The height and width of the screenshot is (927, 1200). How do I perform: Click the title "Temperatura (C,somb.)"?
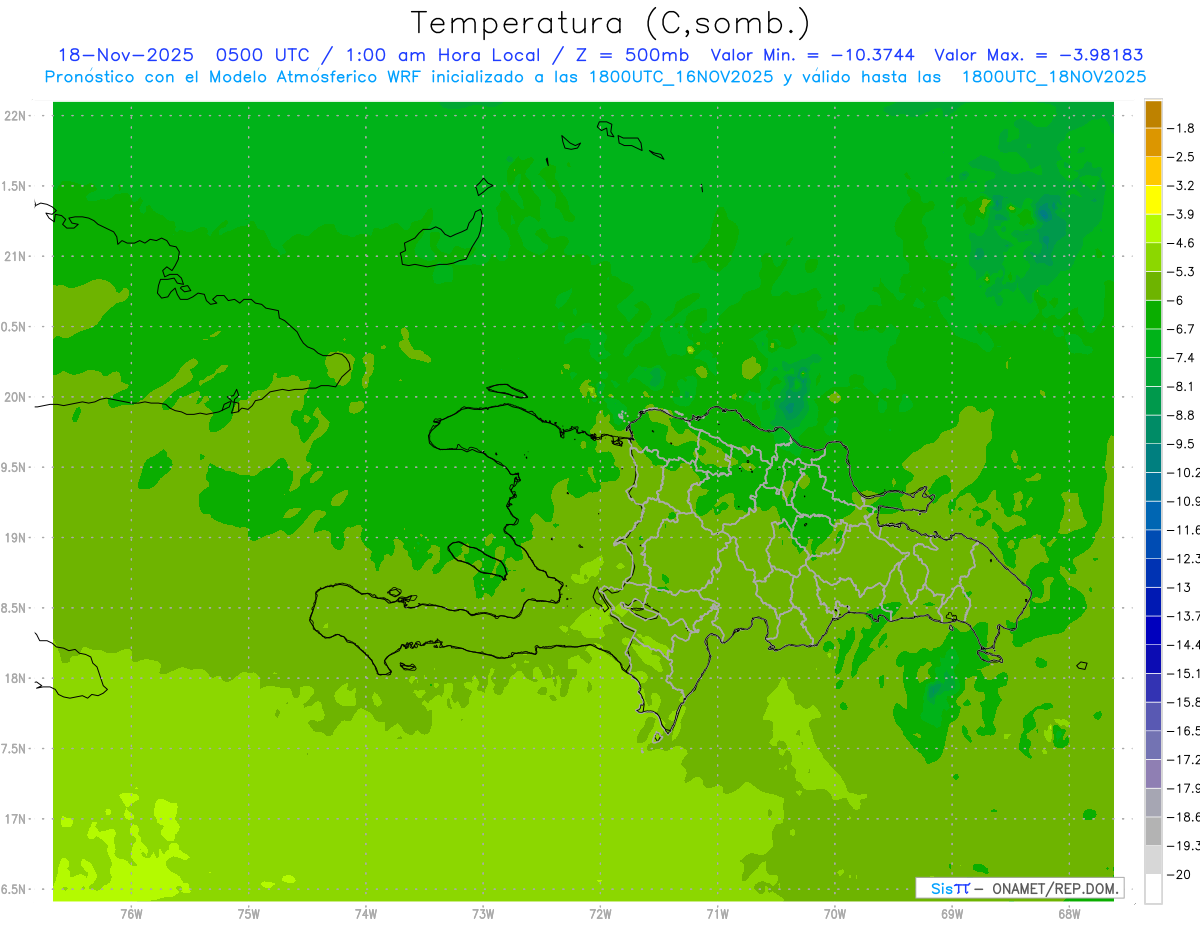click(x=610, y=23)
